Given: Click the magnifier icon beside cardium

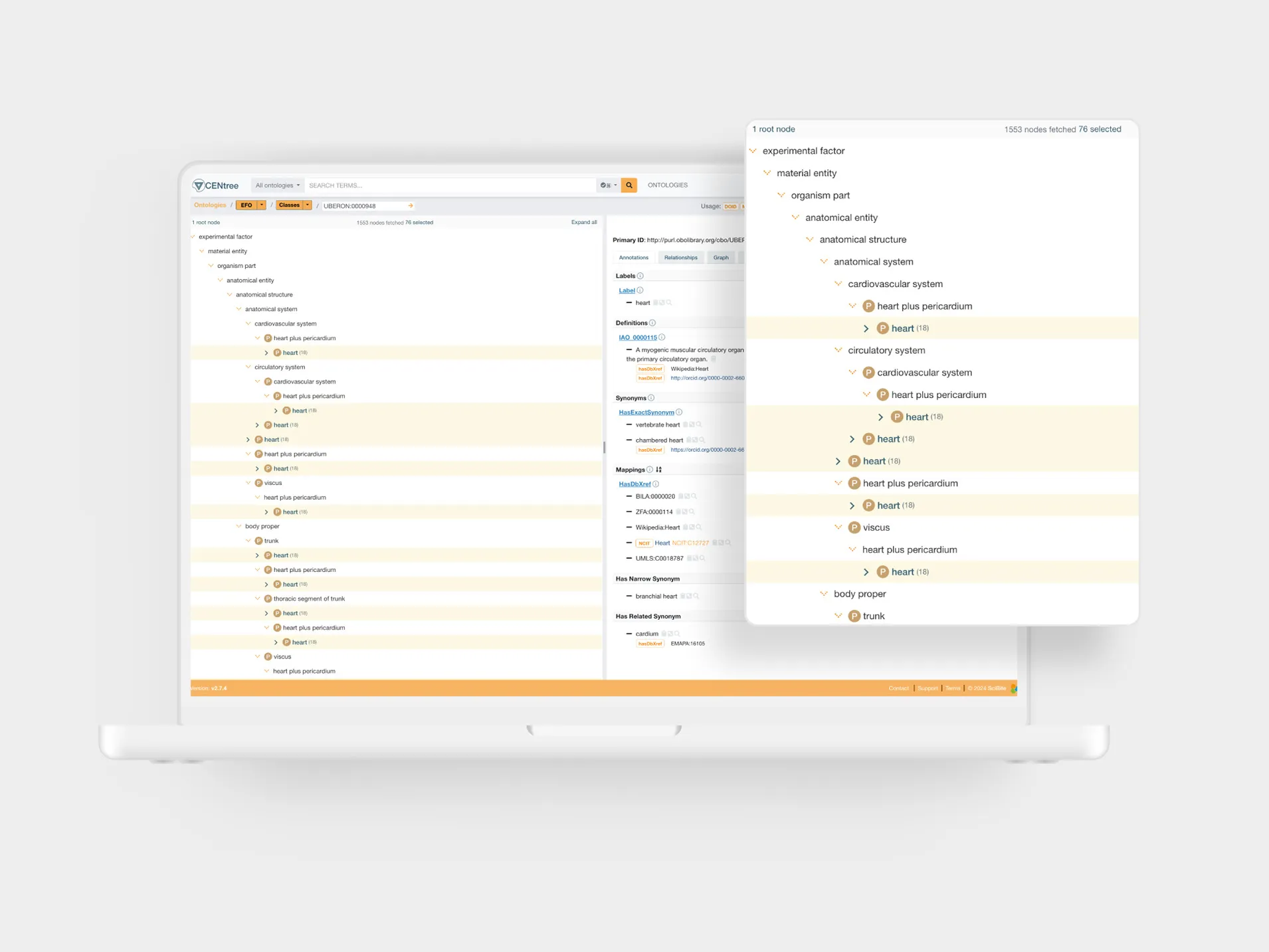Looking at the screenshot, I should point(678,633).
